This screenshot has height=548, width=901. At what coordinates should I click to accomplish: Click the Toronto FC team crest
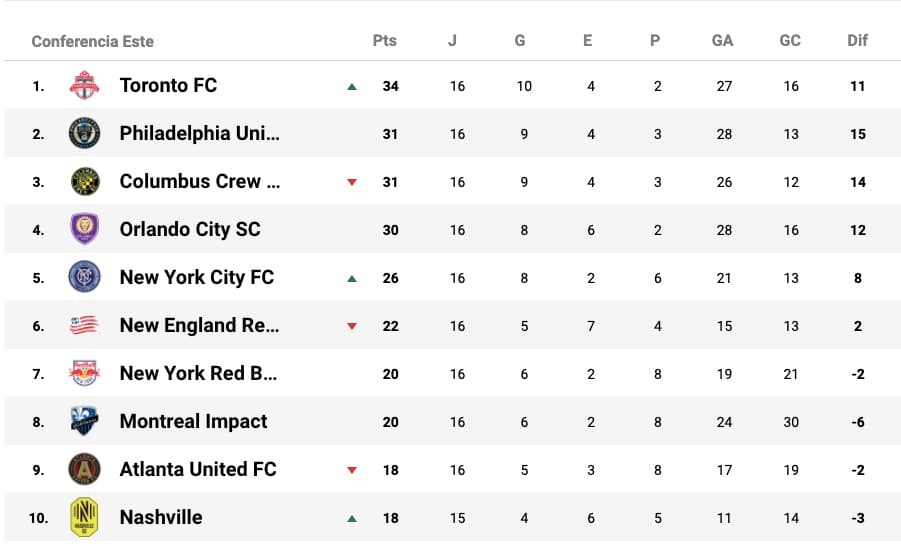point(84,86)
